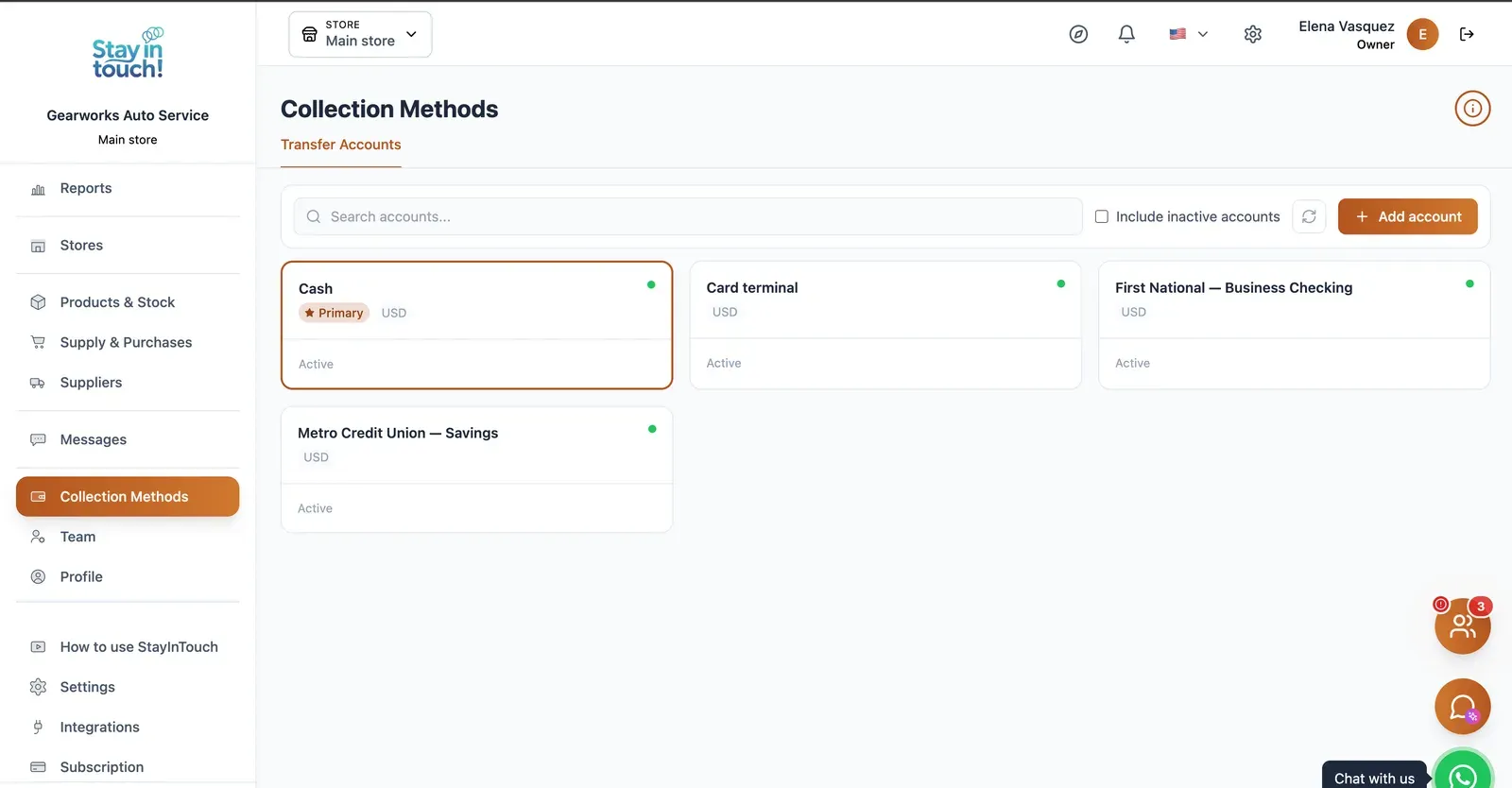
Task: Open the language flag dropdown
Action: pyautogui.click(x=1188, y=34)
